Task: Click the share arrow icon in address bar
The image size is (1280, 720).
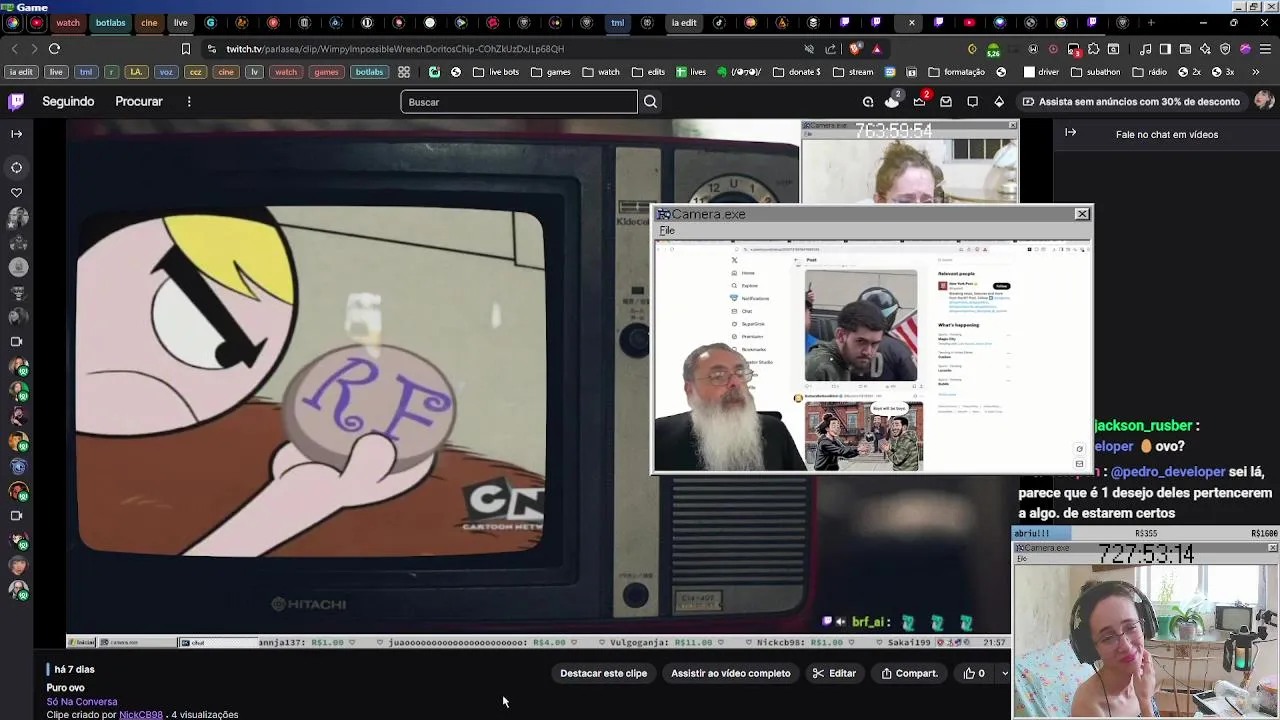Action: [x=831, y=48]
